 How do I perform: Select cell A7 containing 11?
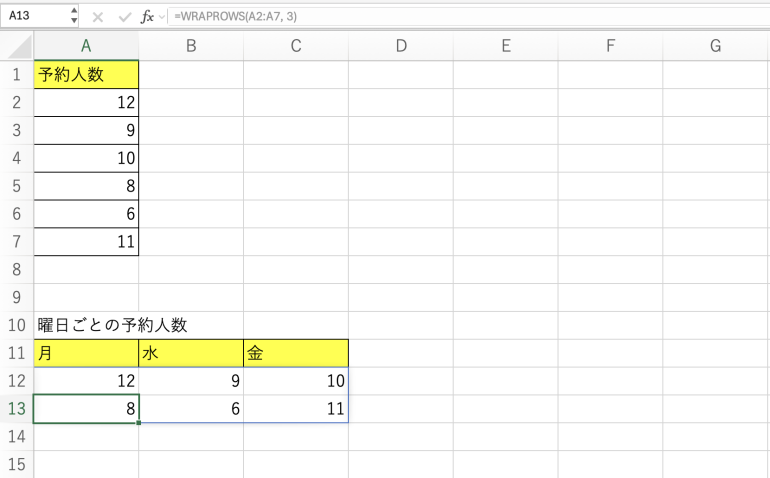coord(86,241)
